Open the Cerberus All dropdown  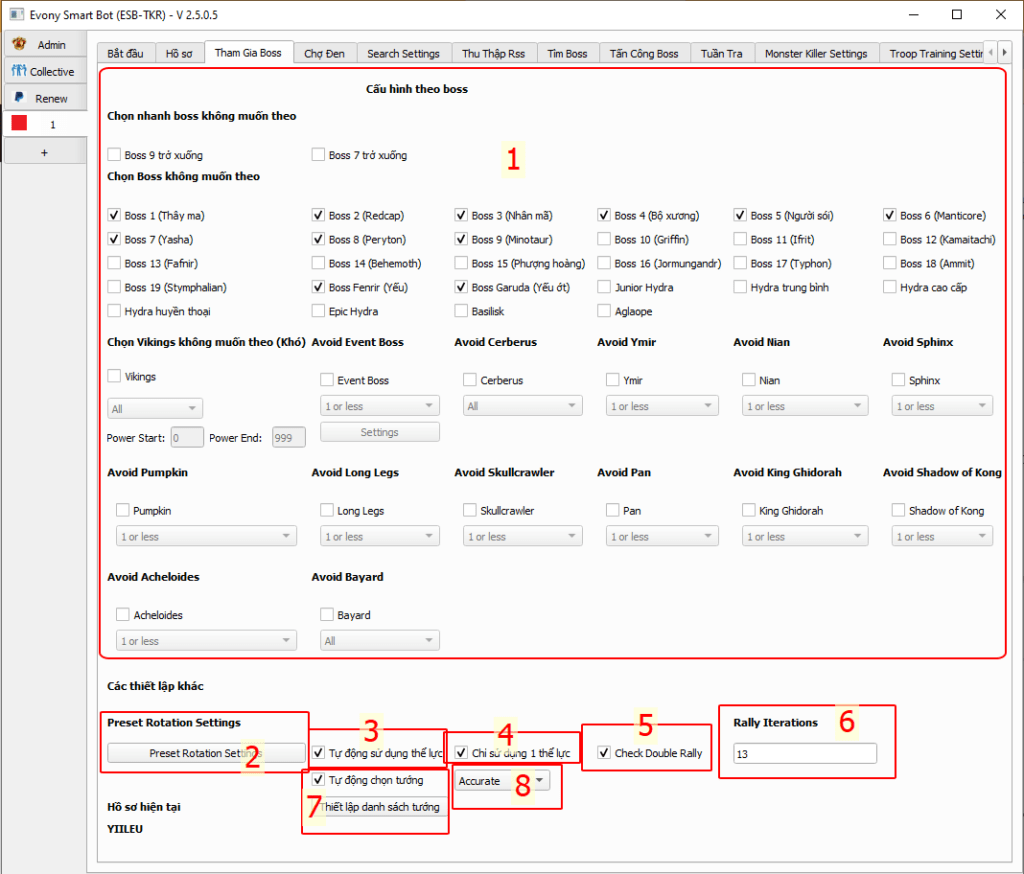[521, 407]
